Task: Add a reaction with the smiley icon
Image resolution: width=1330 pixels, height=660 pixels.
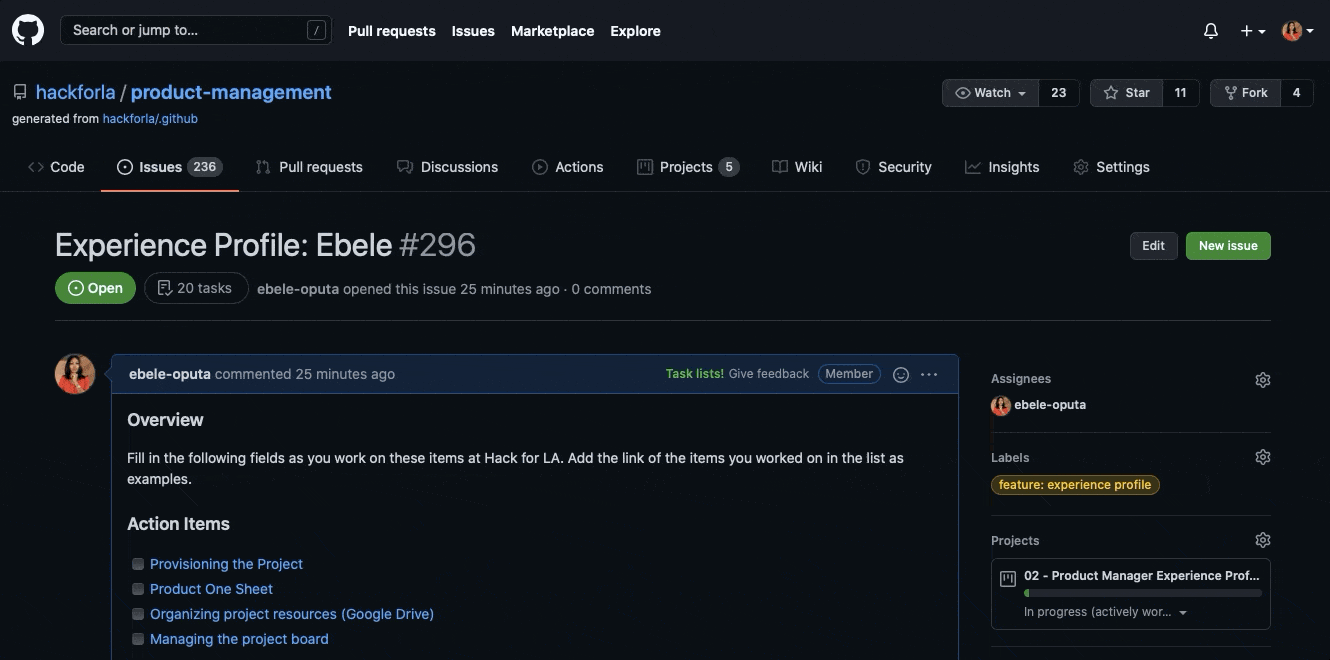Action: [901, 375]
